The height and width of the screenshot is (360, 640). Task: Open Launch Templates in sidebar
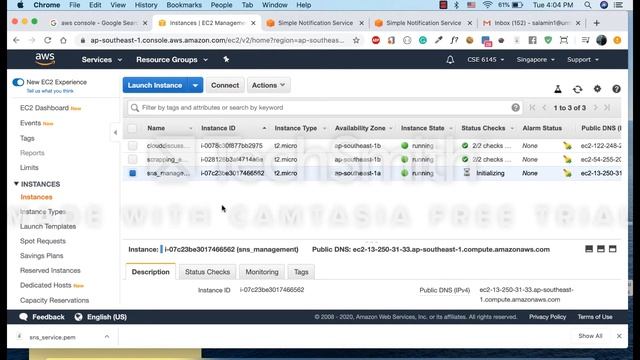48,226
